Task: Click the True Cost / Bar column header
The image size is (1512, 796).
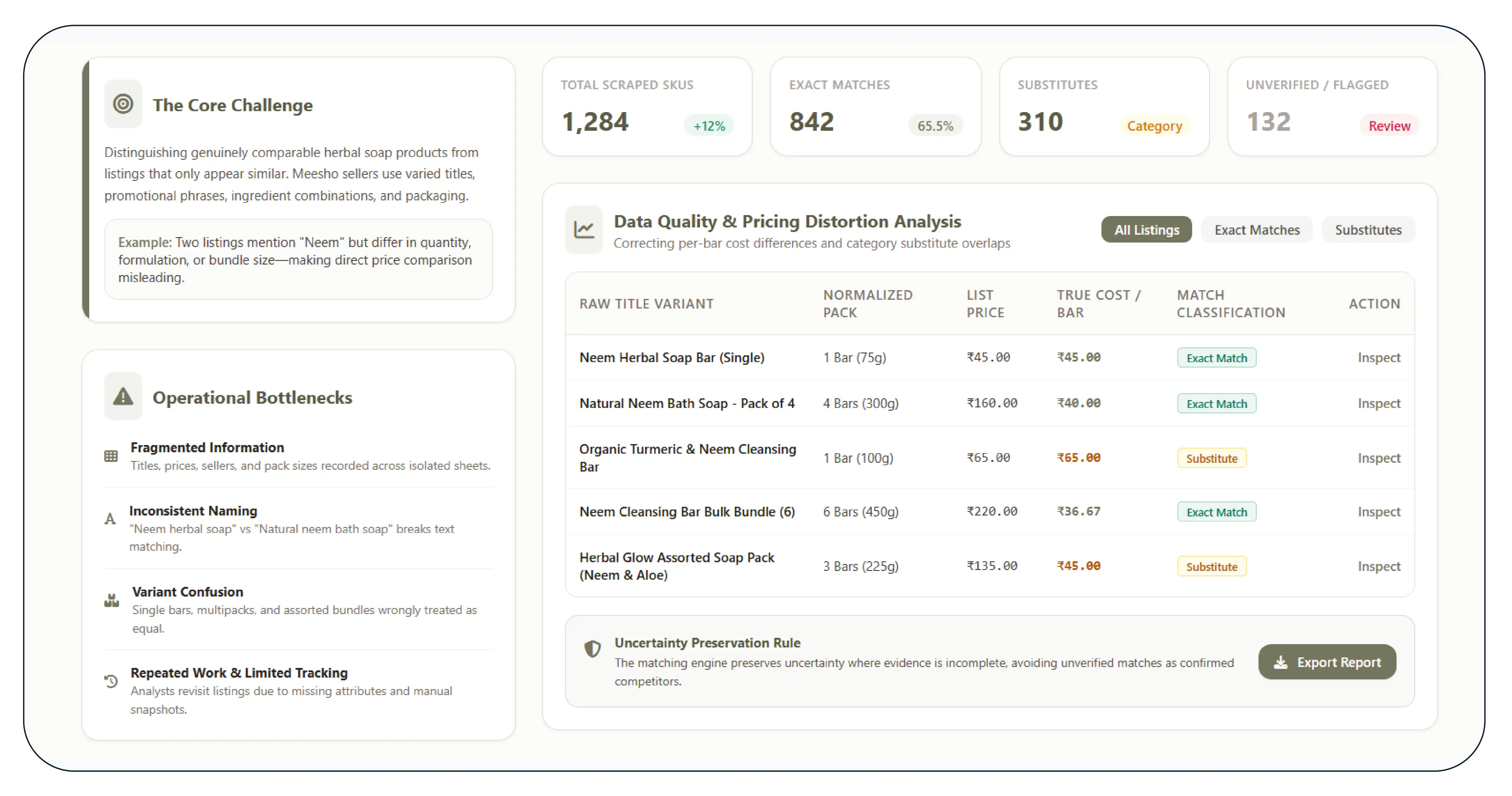Action: [1099, 304]
